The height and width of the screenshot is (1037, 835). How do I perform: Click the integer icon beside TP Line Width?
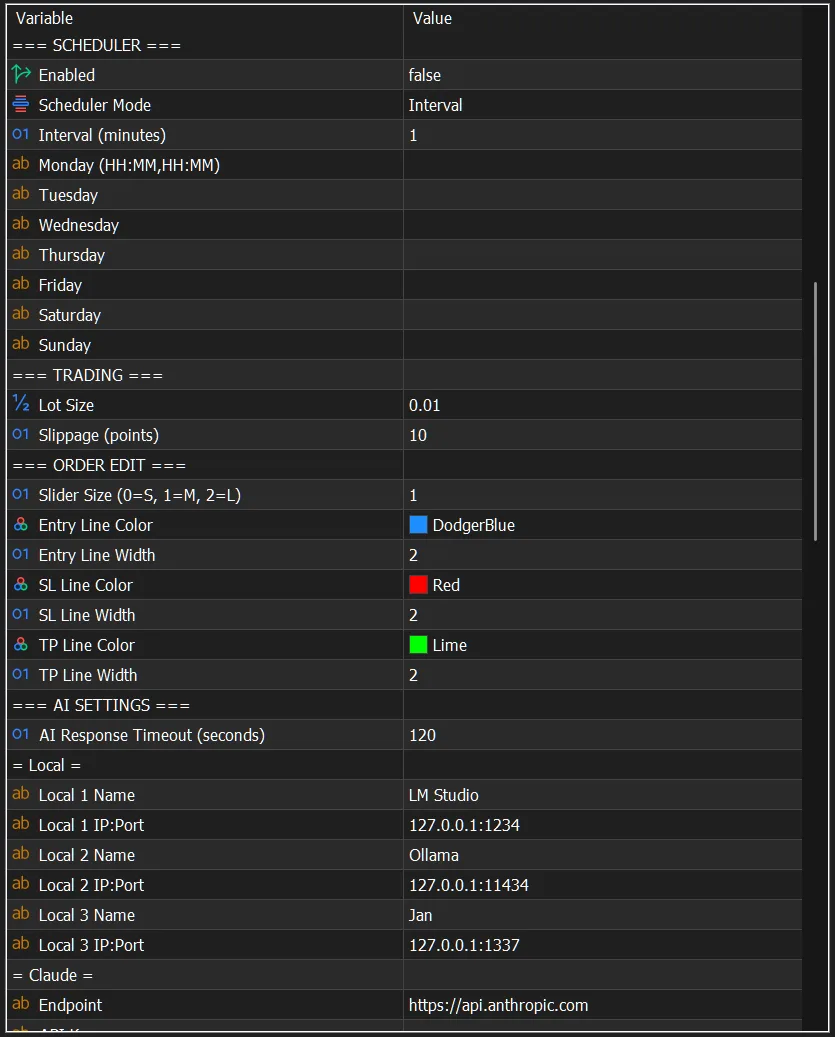tap(21, 675)
